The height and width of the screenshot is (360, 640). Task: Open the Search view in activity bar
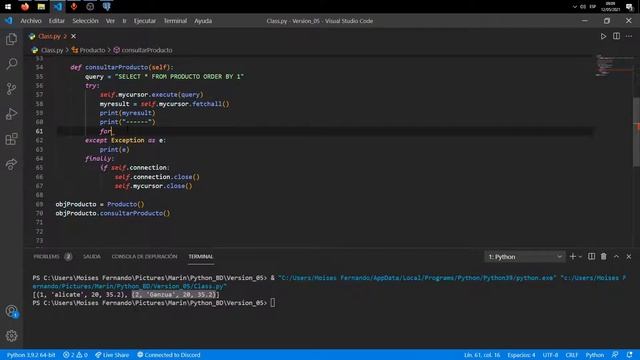11,64
